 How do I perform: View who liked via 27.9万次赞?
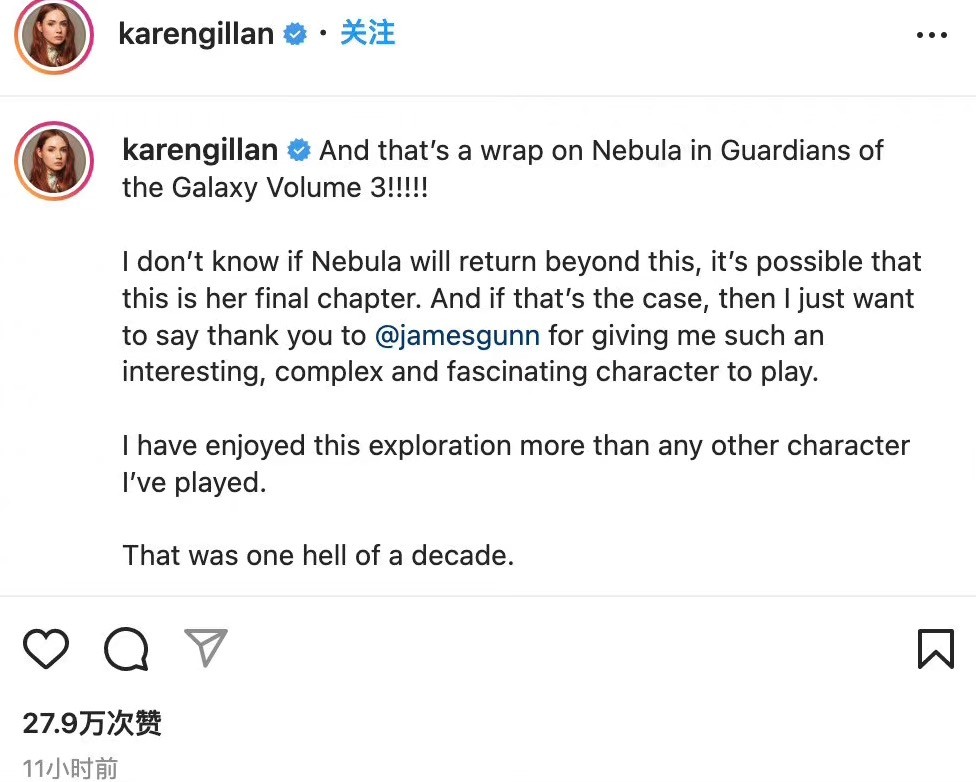92,723
